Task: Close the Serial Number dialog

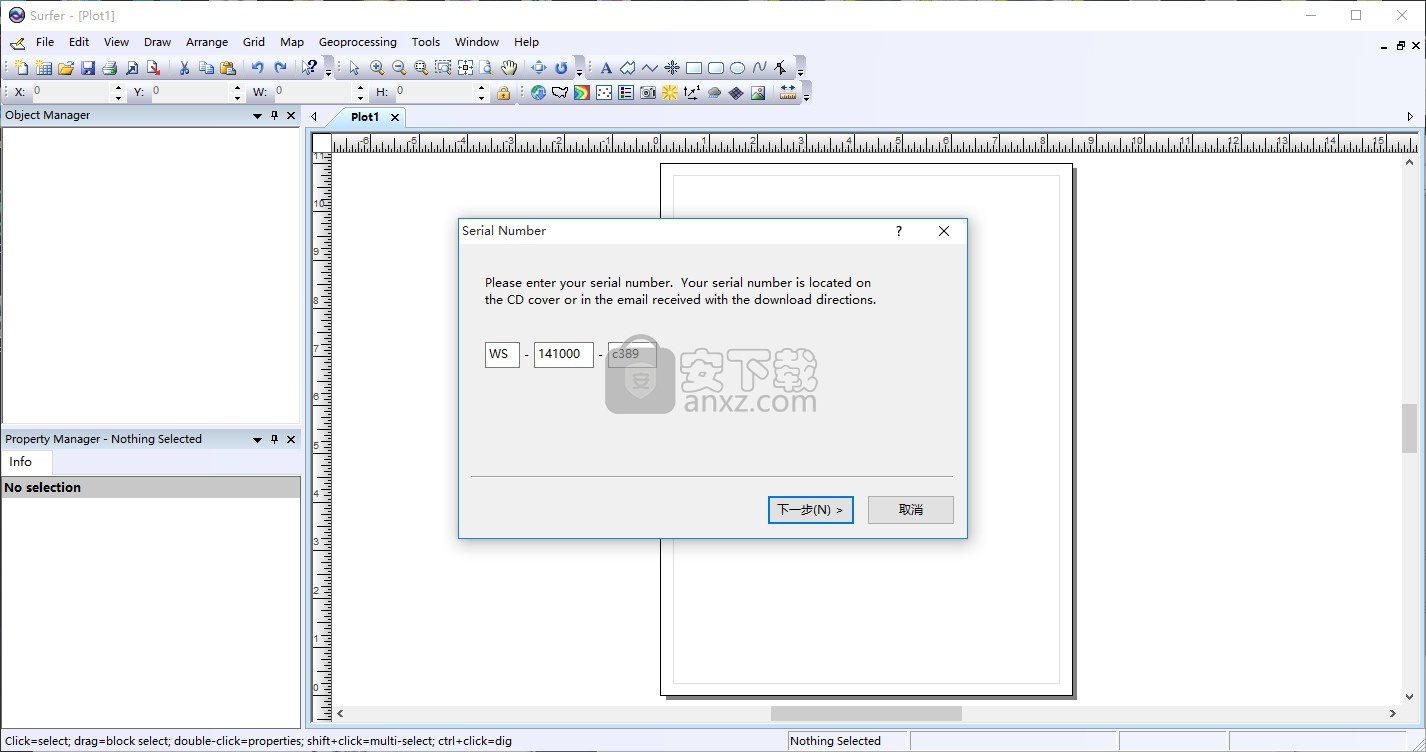Action: (944, 231)
